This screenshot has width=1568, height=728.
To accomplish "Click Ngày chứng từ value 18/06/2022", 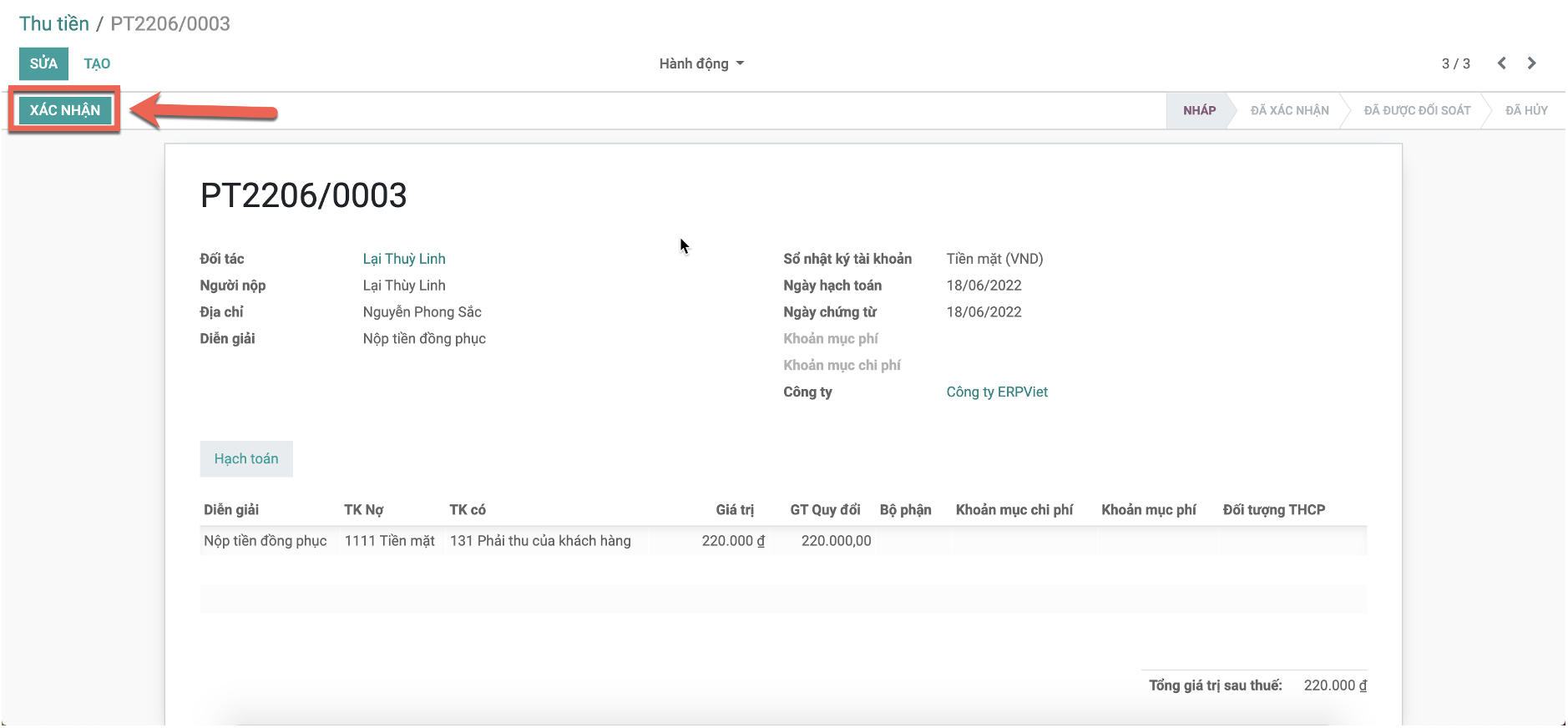I will (984, 312).
